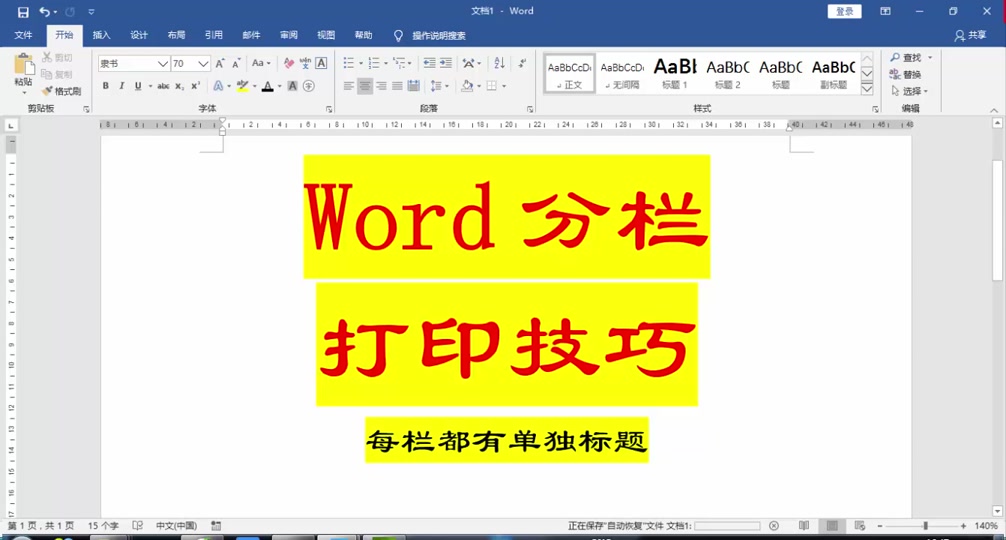Click the zoom slider handle in the status bar

(x=925, y=526)
